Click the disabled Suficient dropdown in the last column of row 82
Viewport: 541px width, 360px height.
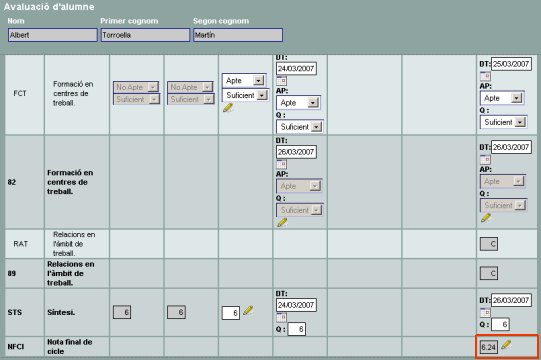tap(503, 205)
